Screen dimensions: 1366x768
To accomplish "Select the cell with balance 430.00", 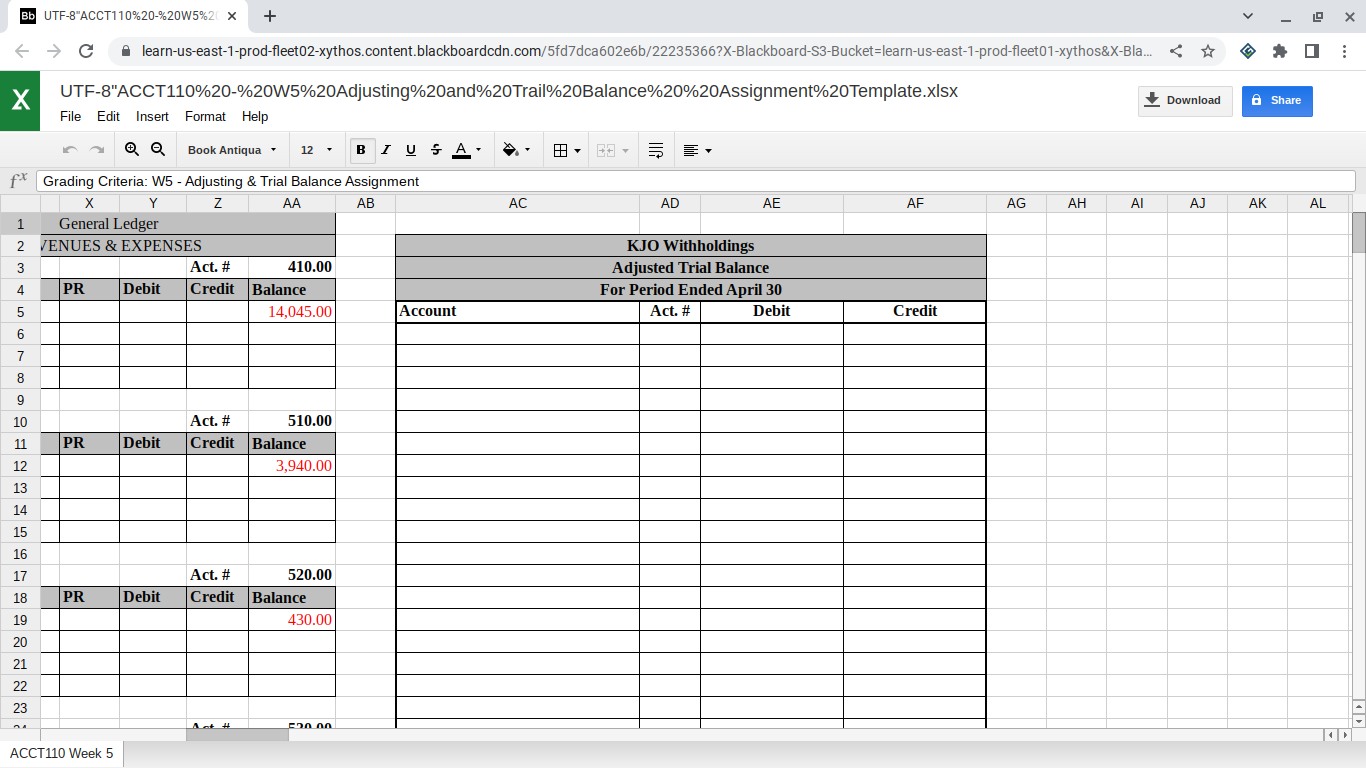I will (291, 619).
